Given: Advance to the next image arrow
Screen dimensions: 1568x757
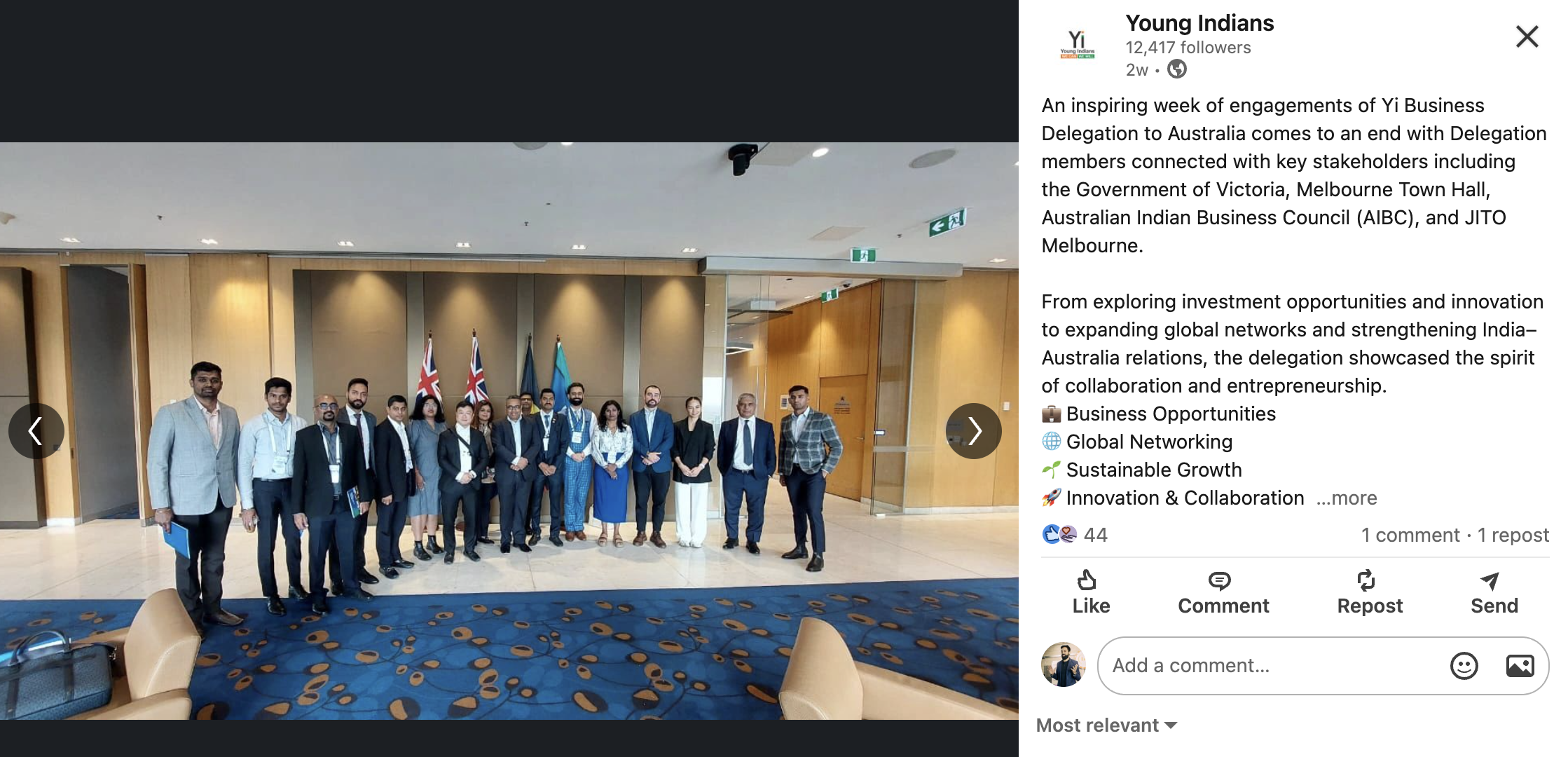Looking at the screenshot, I should click(974, 431).
